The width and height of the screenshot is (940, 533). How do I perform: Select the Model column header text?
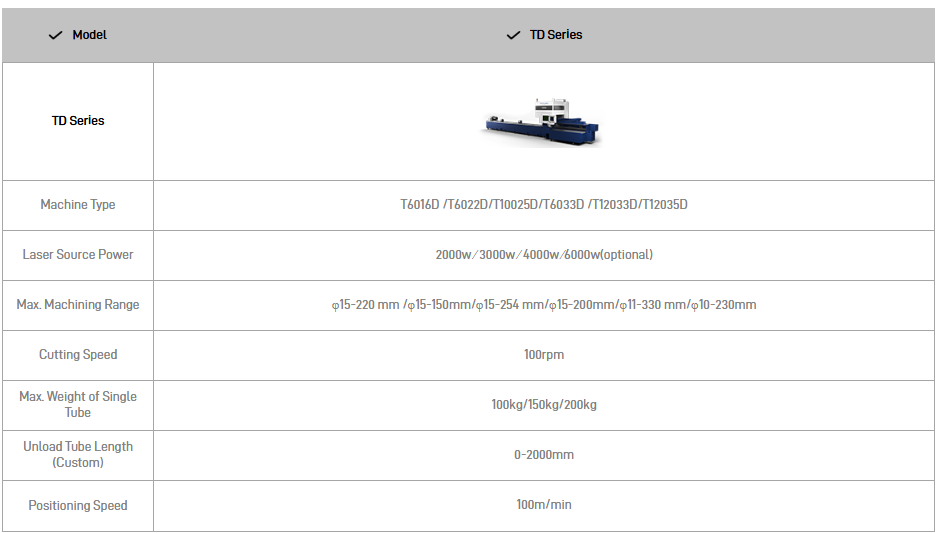click(90, 35)
